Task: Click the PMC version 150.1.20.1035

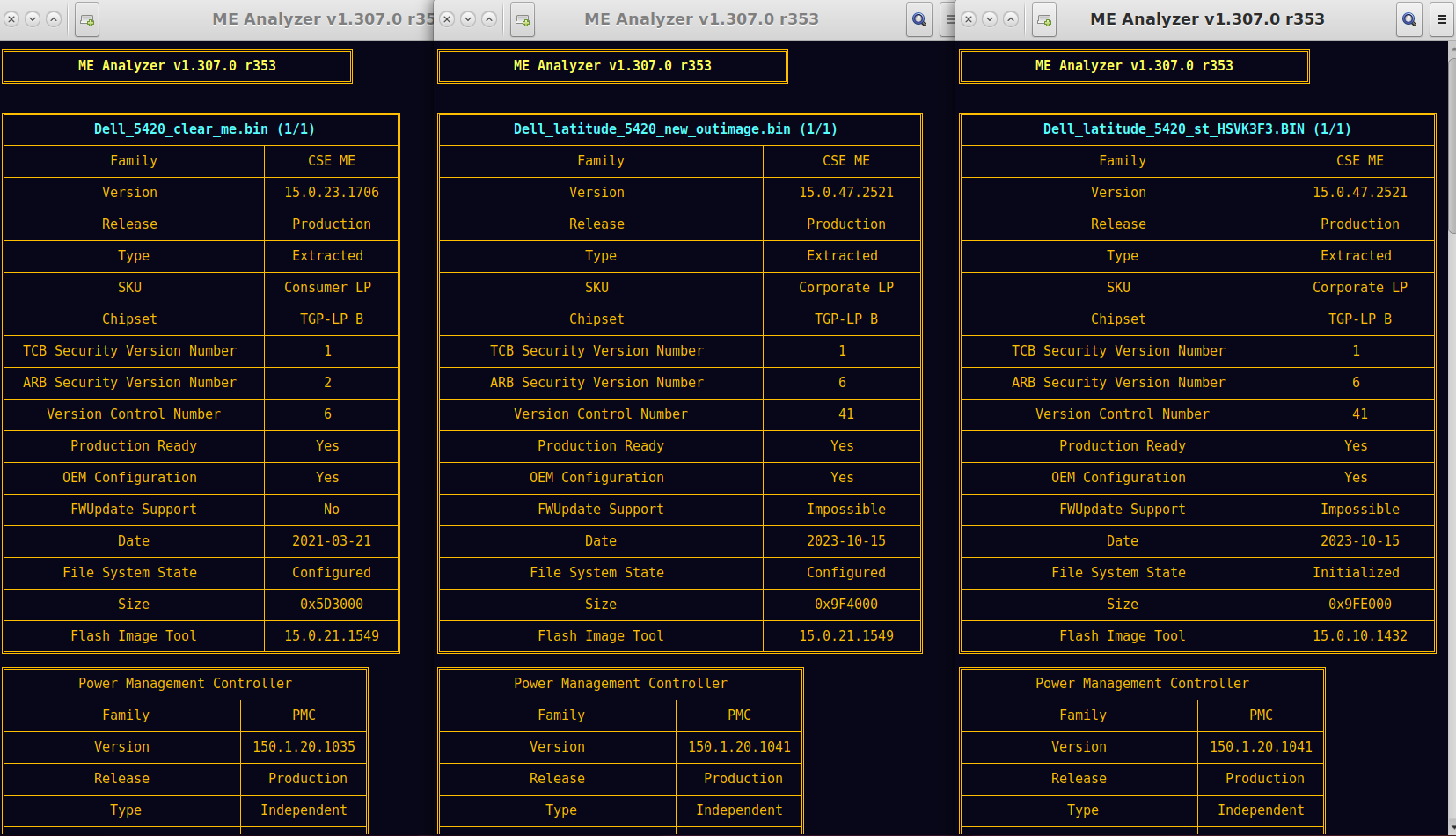Action: point(304,747)
